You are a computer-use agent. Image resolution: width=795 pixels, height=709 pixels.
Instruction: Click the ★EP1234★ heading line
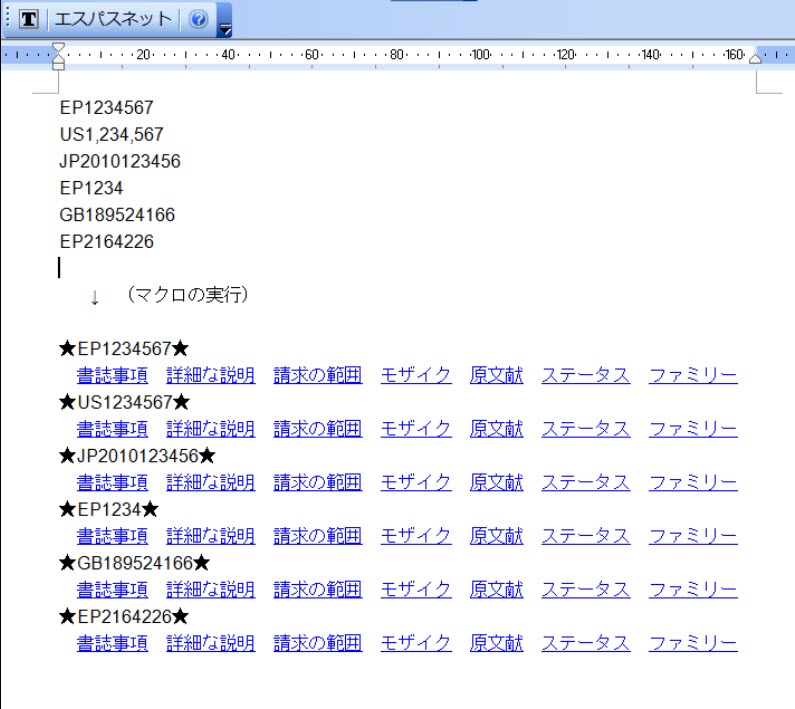[108, 510]
